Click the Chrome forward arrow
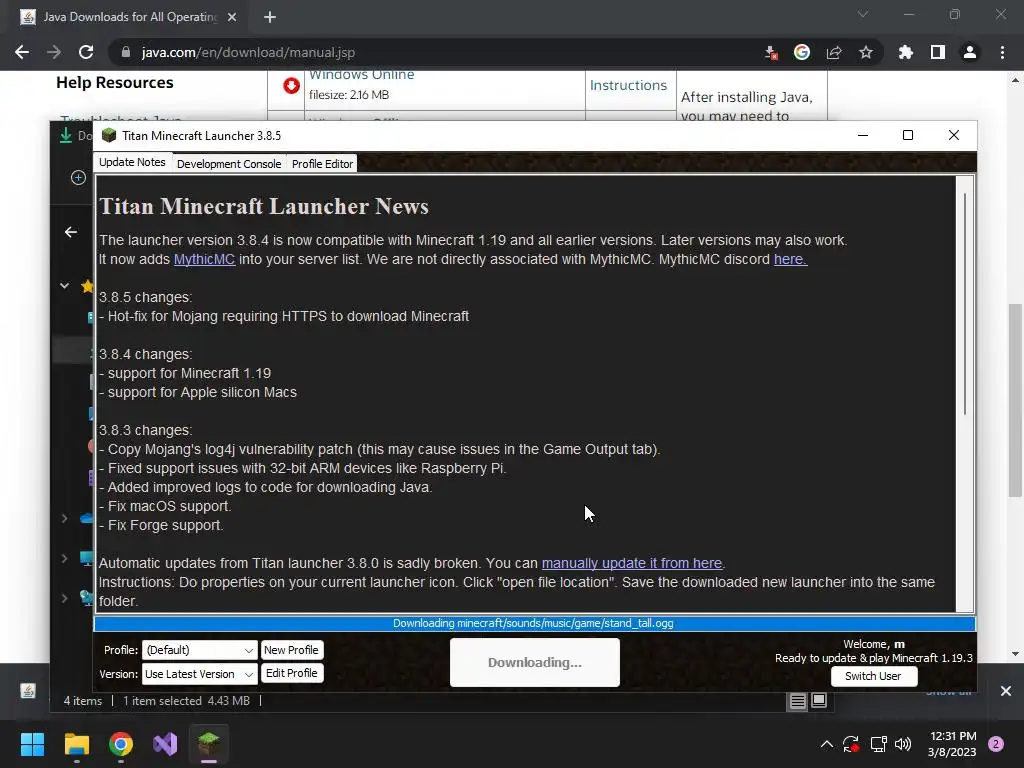Viewport: 1024px width, 768px height. [54, 52]
